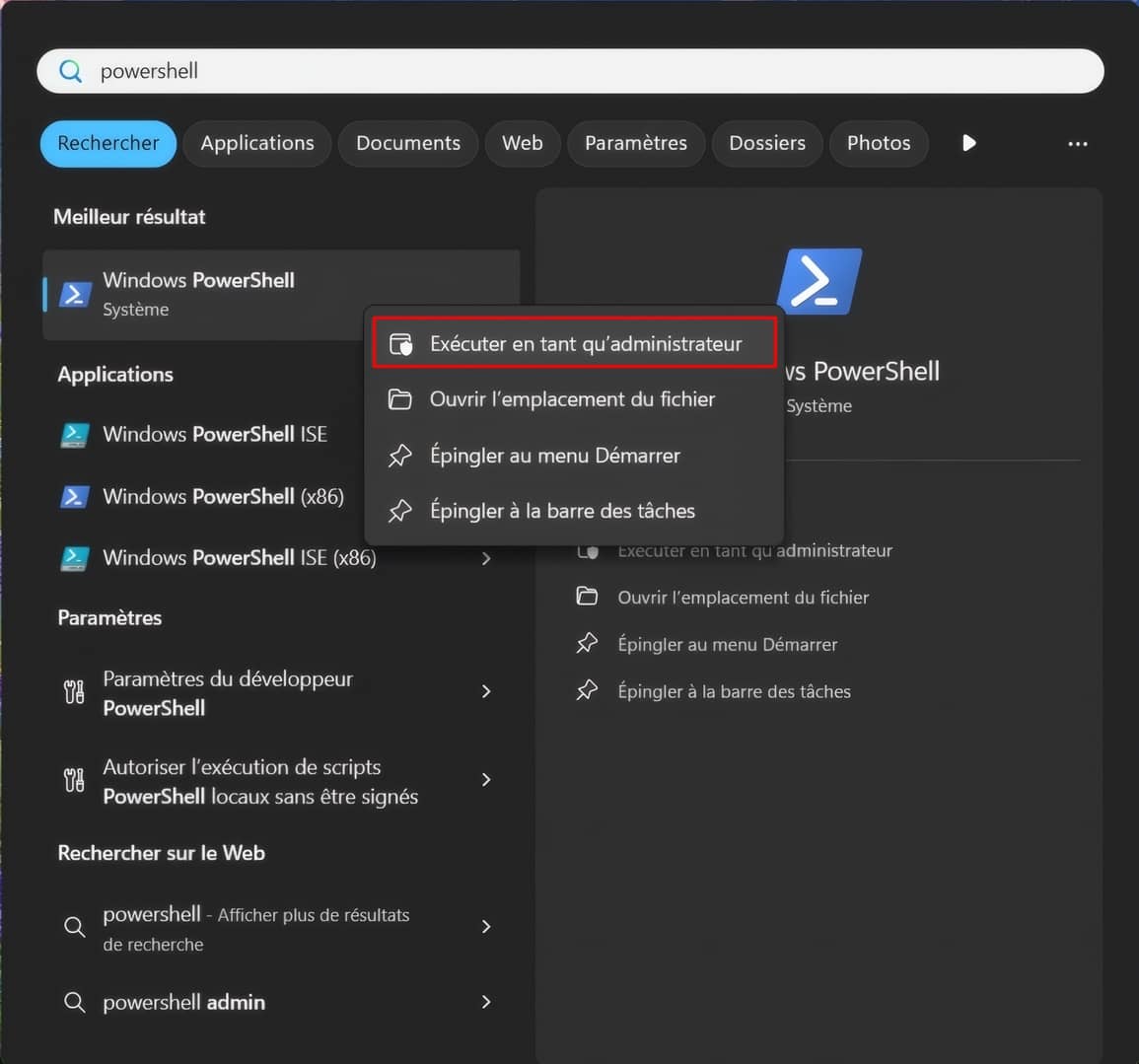Screen dimensions: 1139x1064
Task: Click the shield icon for Exécuter en tant qu'administrateur
Action: point(400,344)
